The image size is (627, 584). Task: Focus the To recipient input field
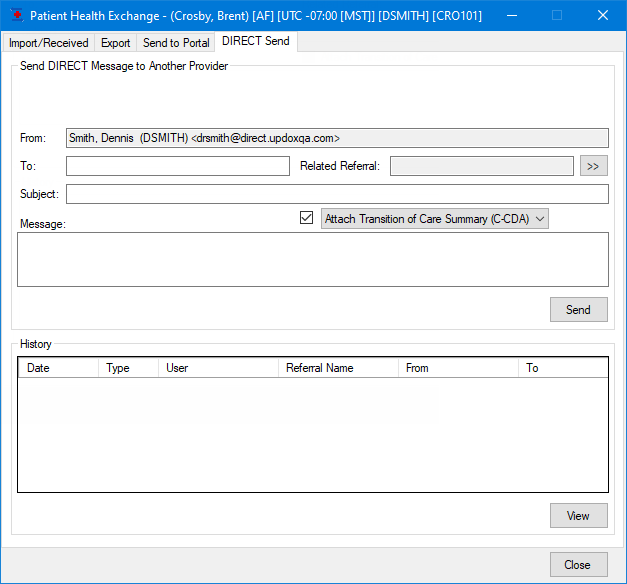[x=178, y=166]
